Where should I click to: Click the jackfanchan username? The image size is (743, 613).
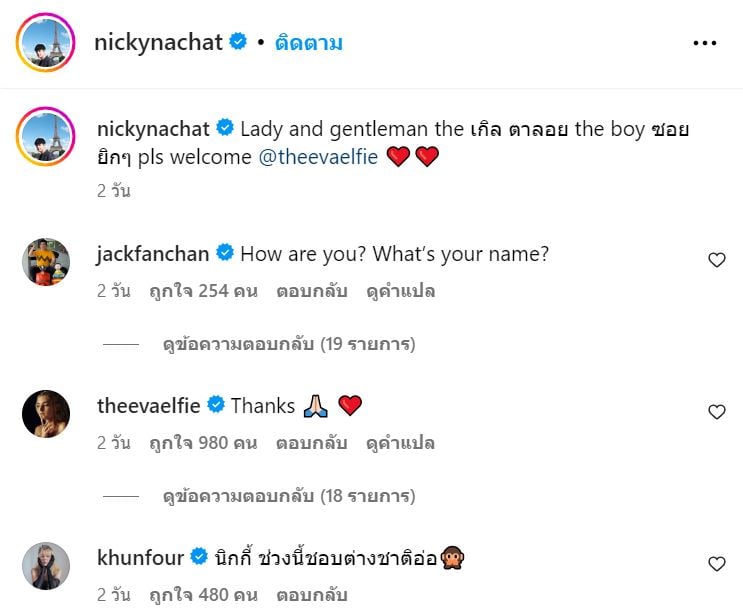pos(153,254)
